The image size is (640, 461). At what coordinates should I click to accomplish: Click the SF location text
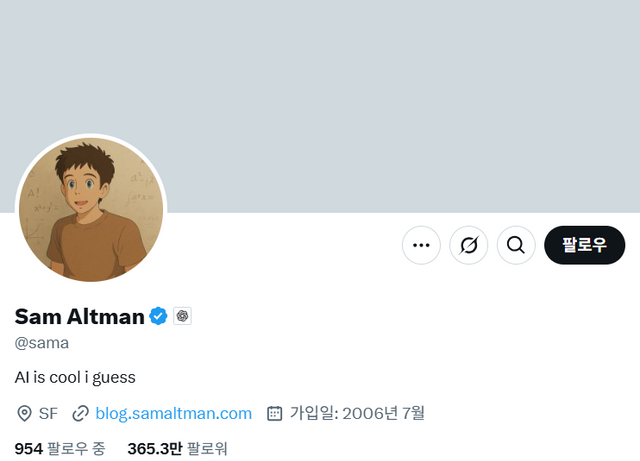pos(48,413)
